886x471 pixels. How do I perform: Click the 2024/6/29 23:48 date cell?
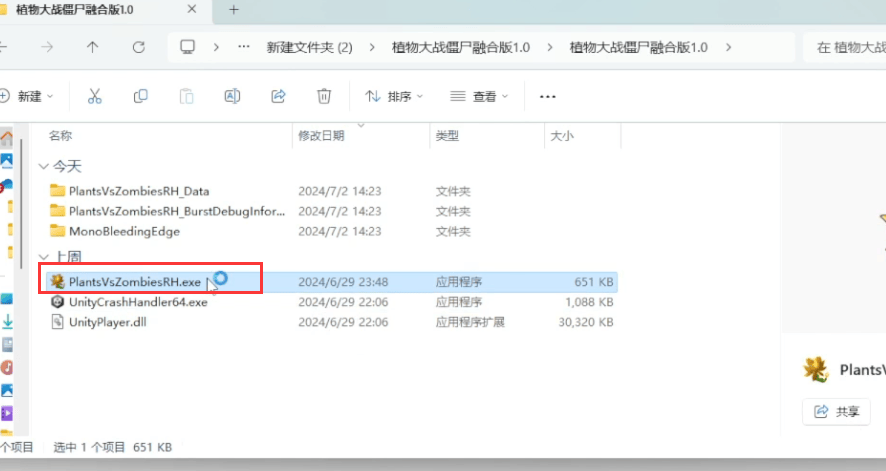(x=343, y=282)
